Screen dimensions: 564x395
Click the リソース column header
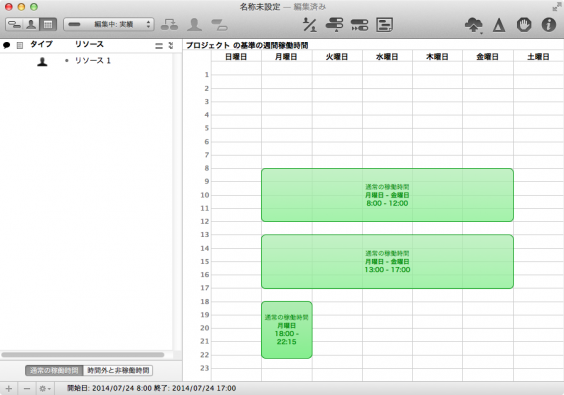coord(89,44)
